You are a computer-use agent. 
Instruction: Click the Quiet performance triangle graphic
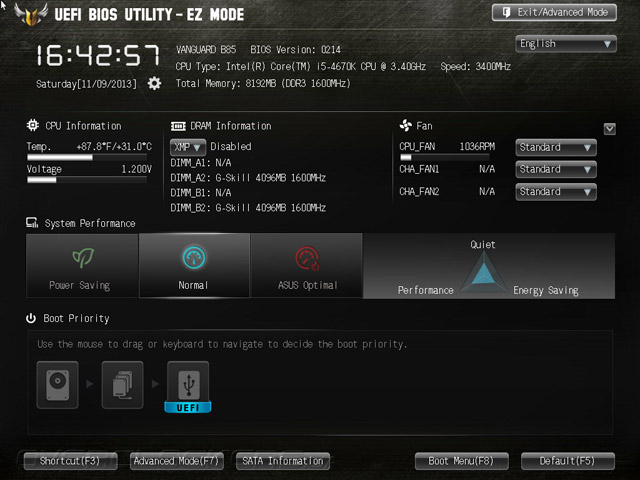[484, 271]
